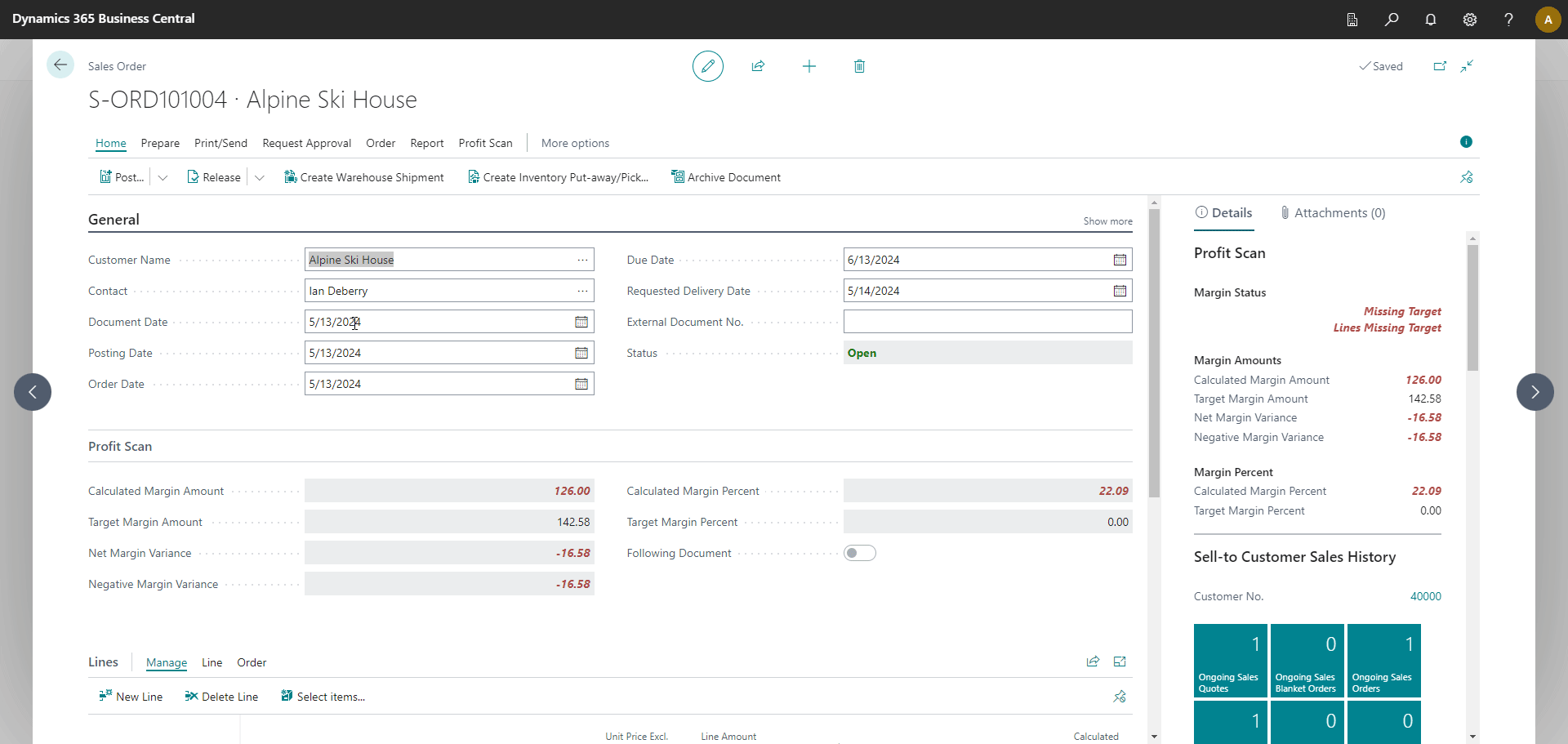Delete the order with trash icon
The height and width of the screenshot is (744, 1568).
click(859, 66)
